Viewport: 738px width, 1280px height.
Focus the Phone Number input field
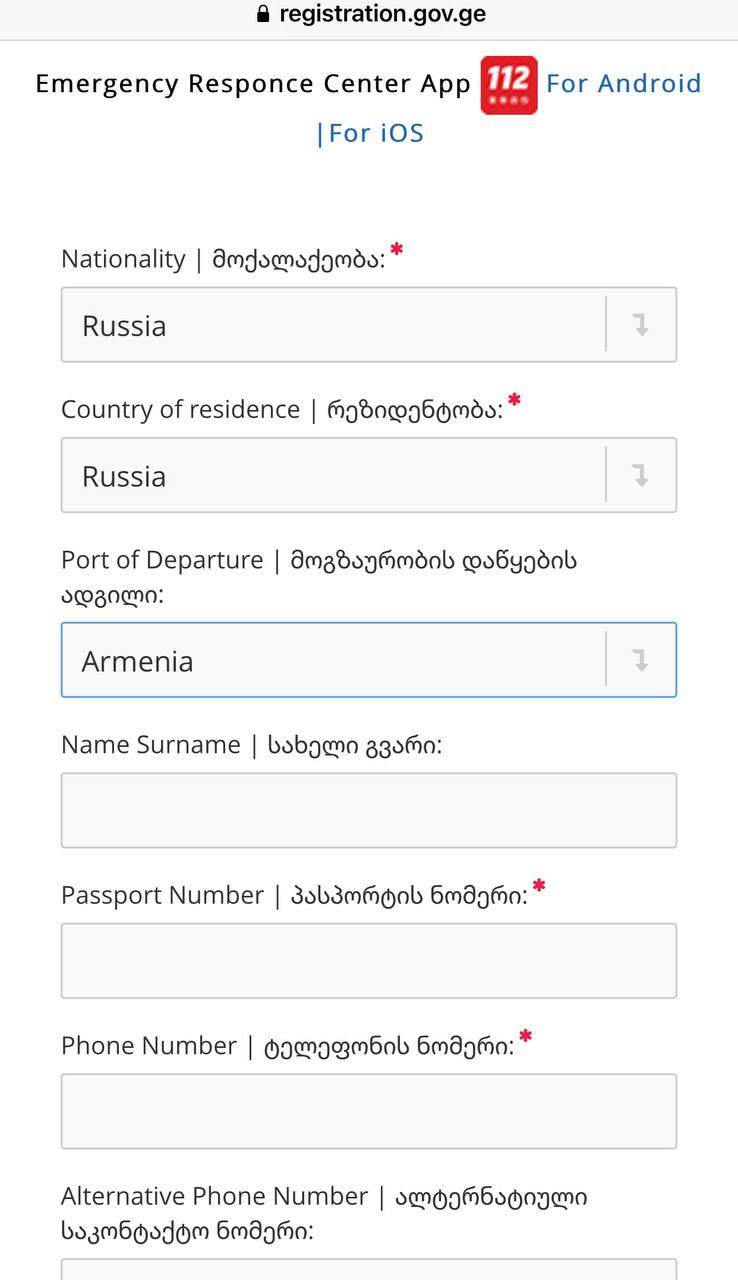[369, 1111]
